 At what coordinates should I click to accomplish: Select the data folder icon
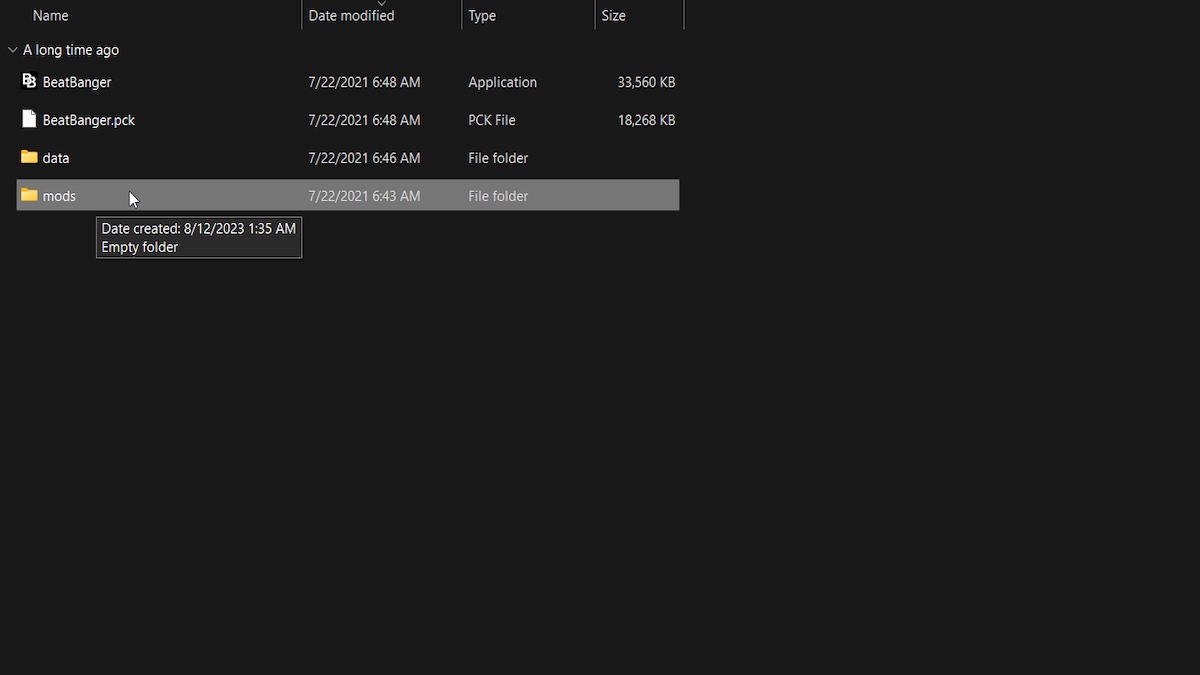click(29, 158)
